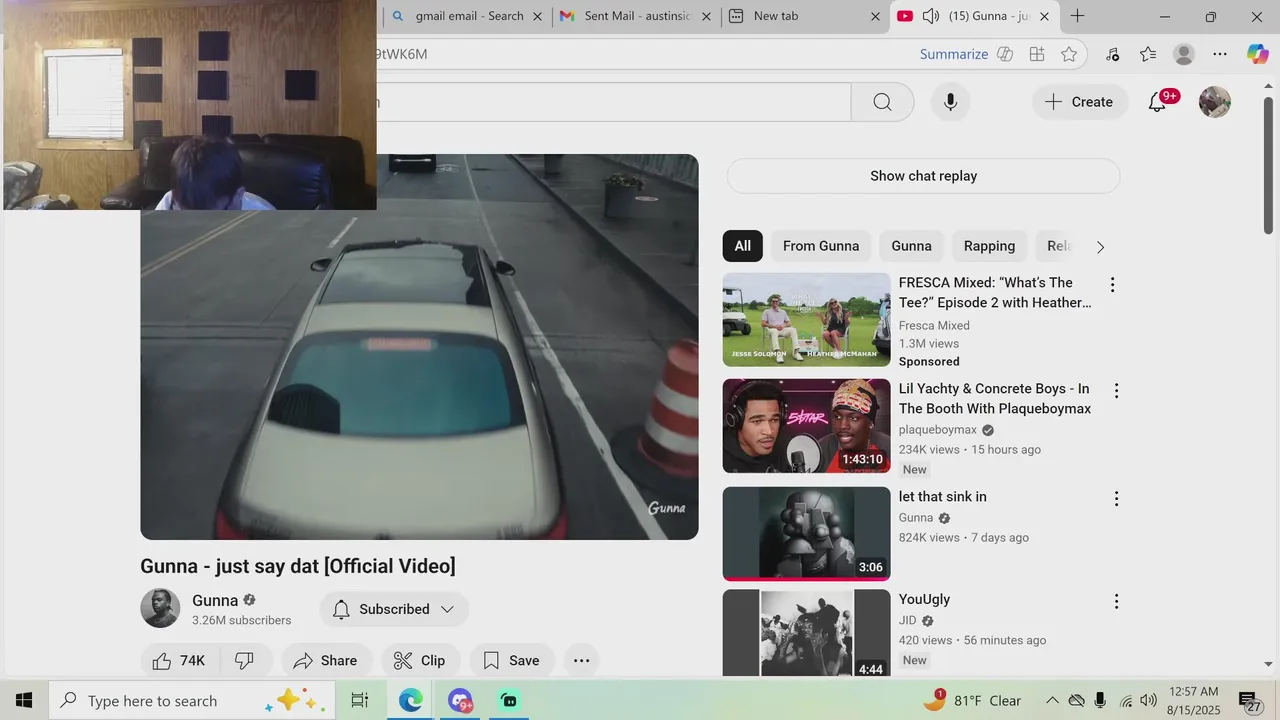Switch to New tab browser tab

tap(805, 16)
